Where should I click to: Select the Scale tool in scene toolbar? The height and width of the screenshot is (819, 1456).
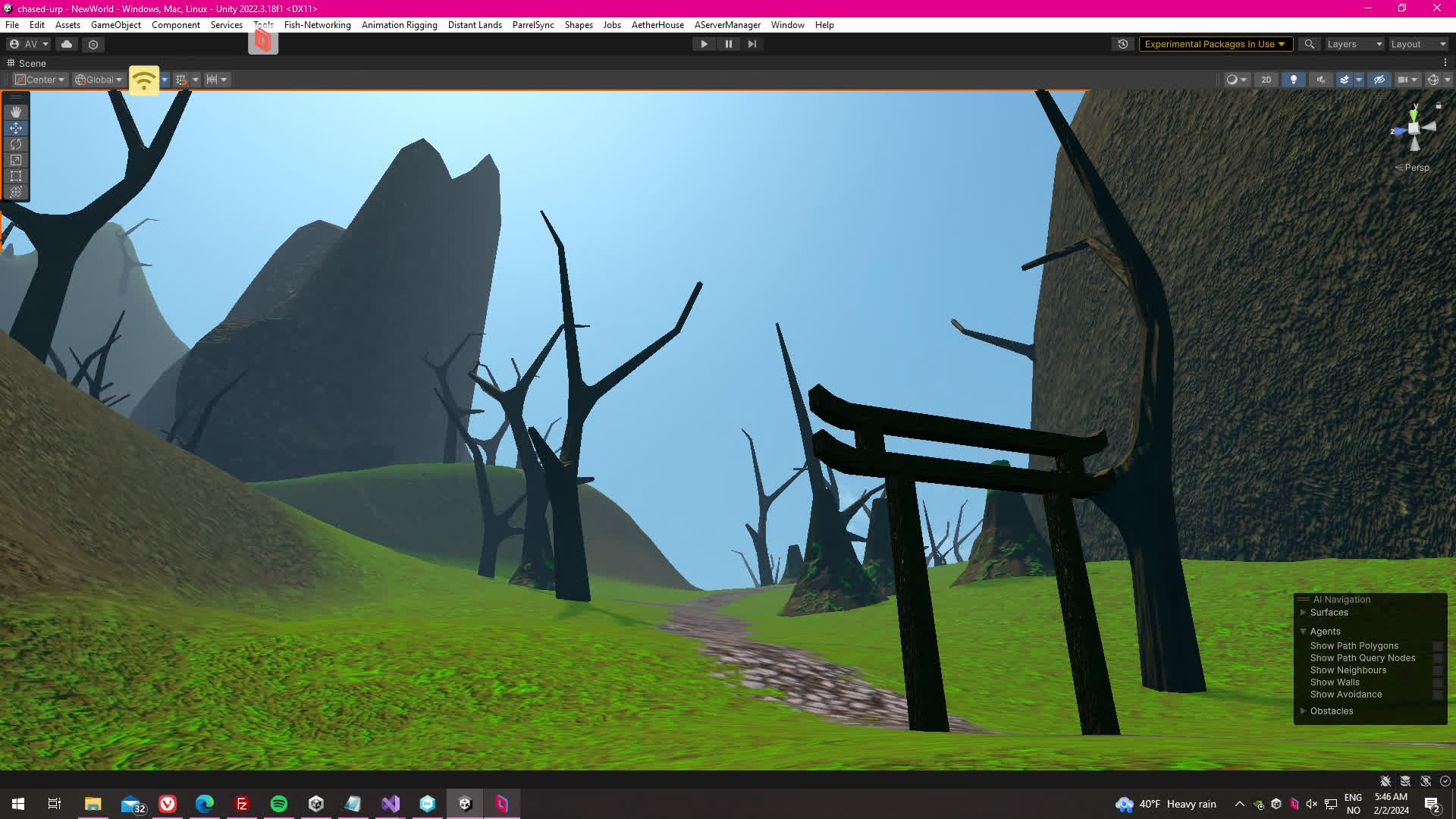(16, 160)
